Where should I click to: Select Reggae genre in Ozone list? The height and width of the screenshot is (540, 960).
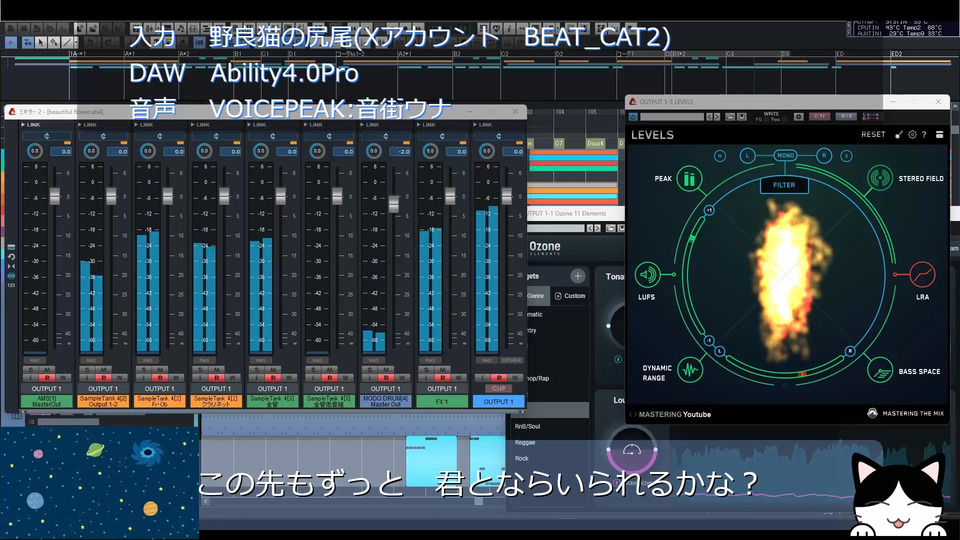[x=525, y=442]
